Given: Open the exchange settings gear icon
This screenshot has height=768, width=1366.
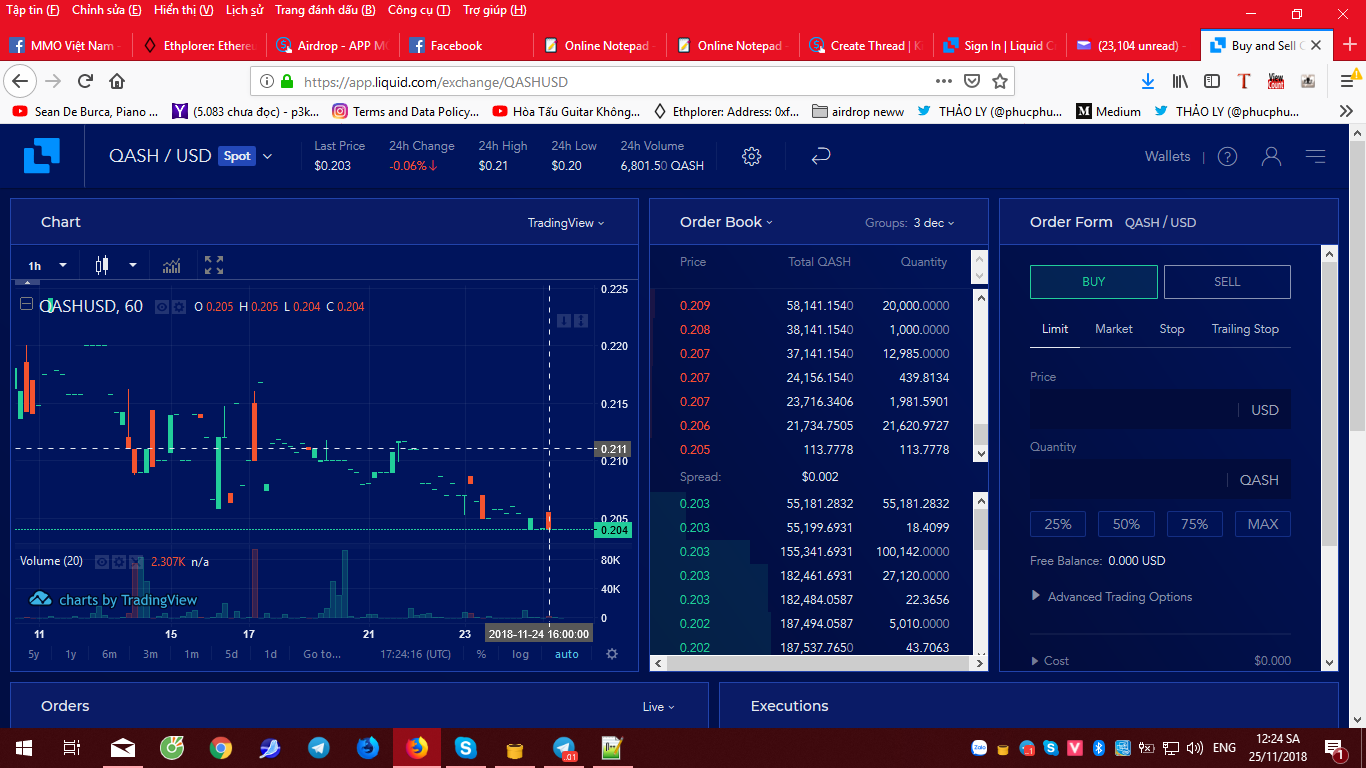Looking at the screenshot, I should (752, 156).
